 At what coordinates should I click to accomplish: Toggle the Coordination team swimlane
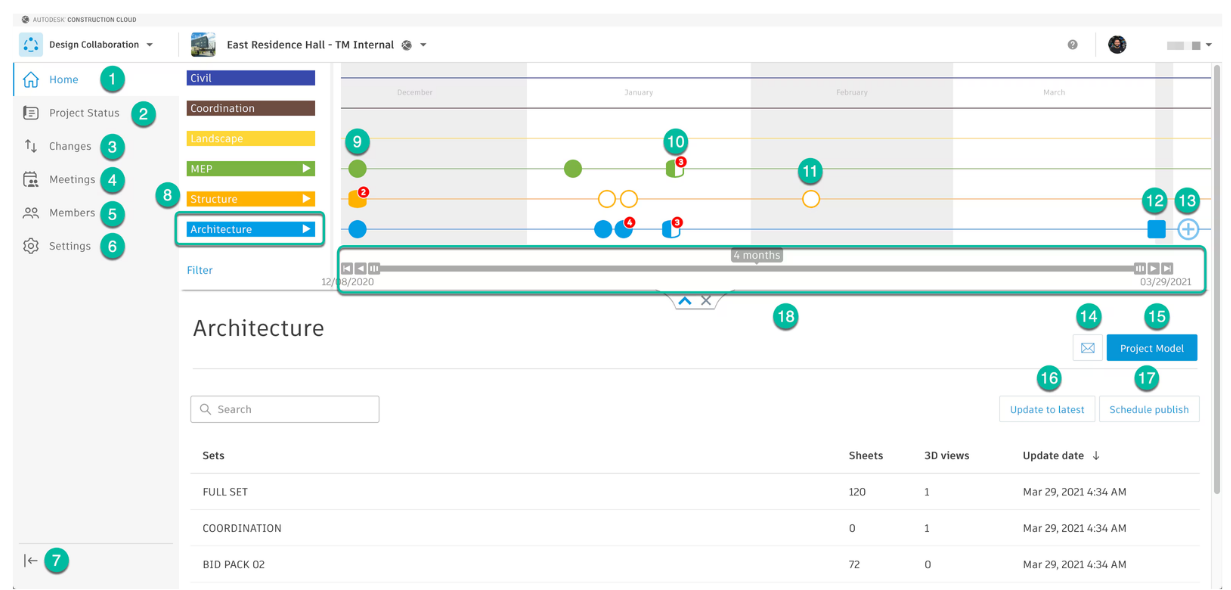[250, 108]
